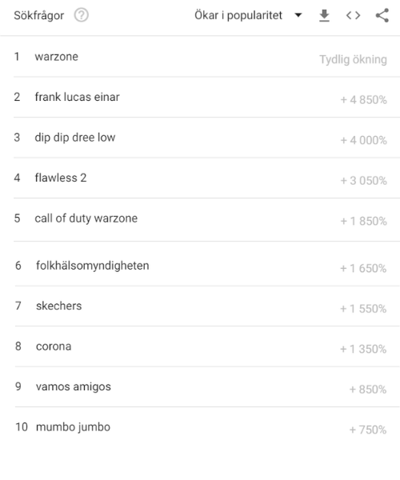Click the +4 850% increase value

tap(363, 100)
